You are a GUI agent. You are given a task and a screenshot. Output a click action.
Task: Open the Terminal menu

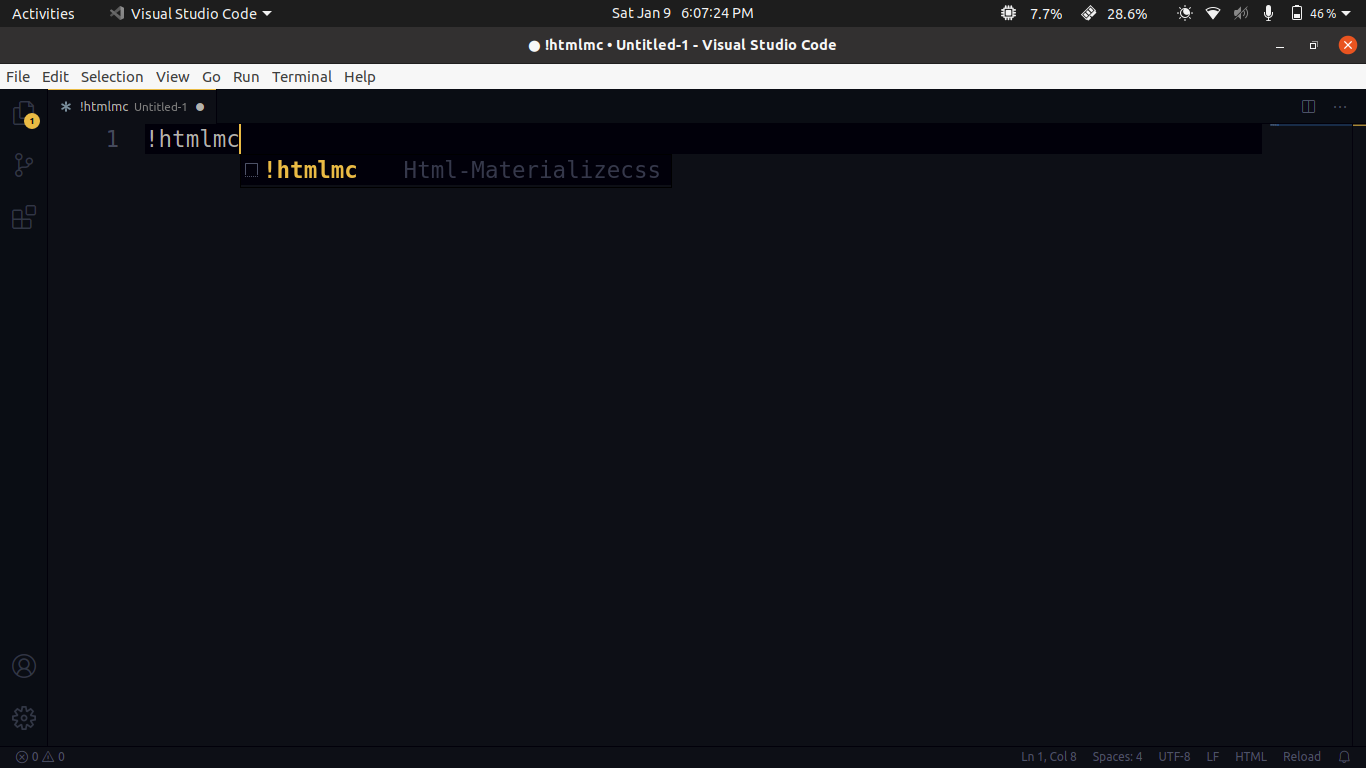[302, 77]
